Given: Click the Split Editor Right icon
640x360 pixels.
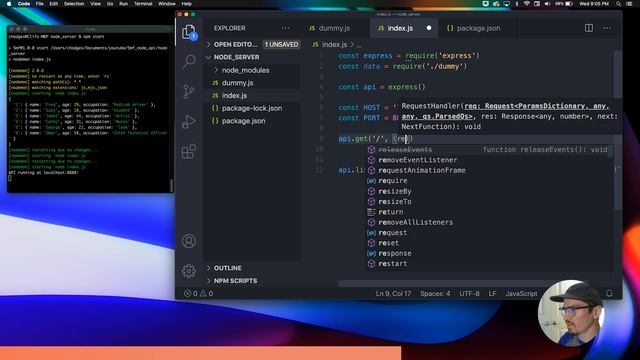Looking at the screenshot, I should [589, 28].
